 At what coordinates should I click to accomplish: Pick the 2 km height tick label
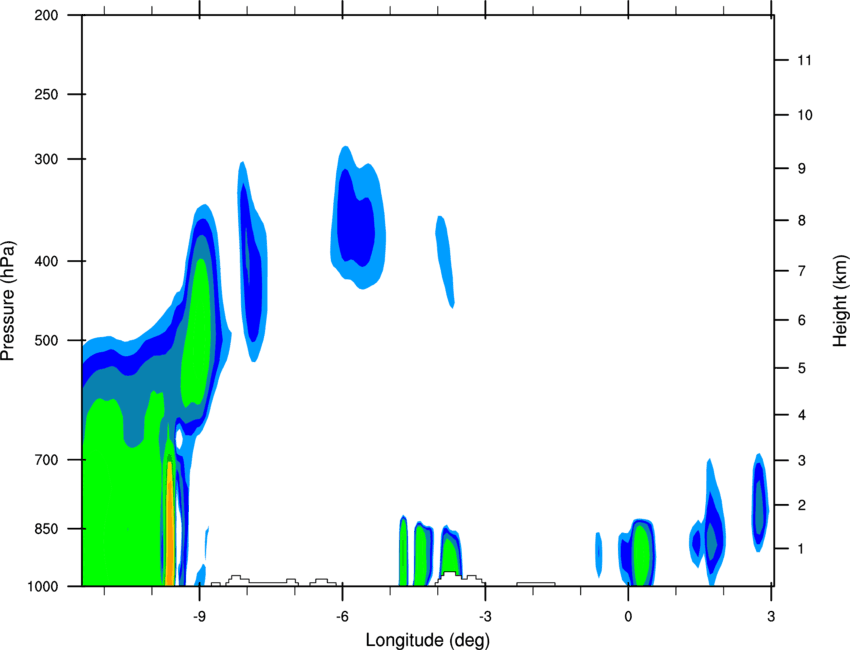coord(802,505)
